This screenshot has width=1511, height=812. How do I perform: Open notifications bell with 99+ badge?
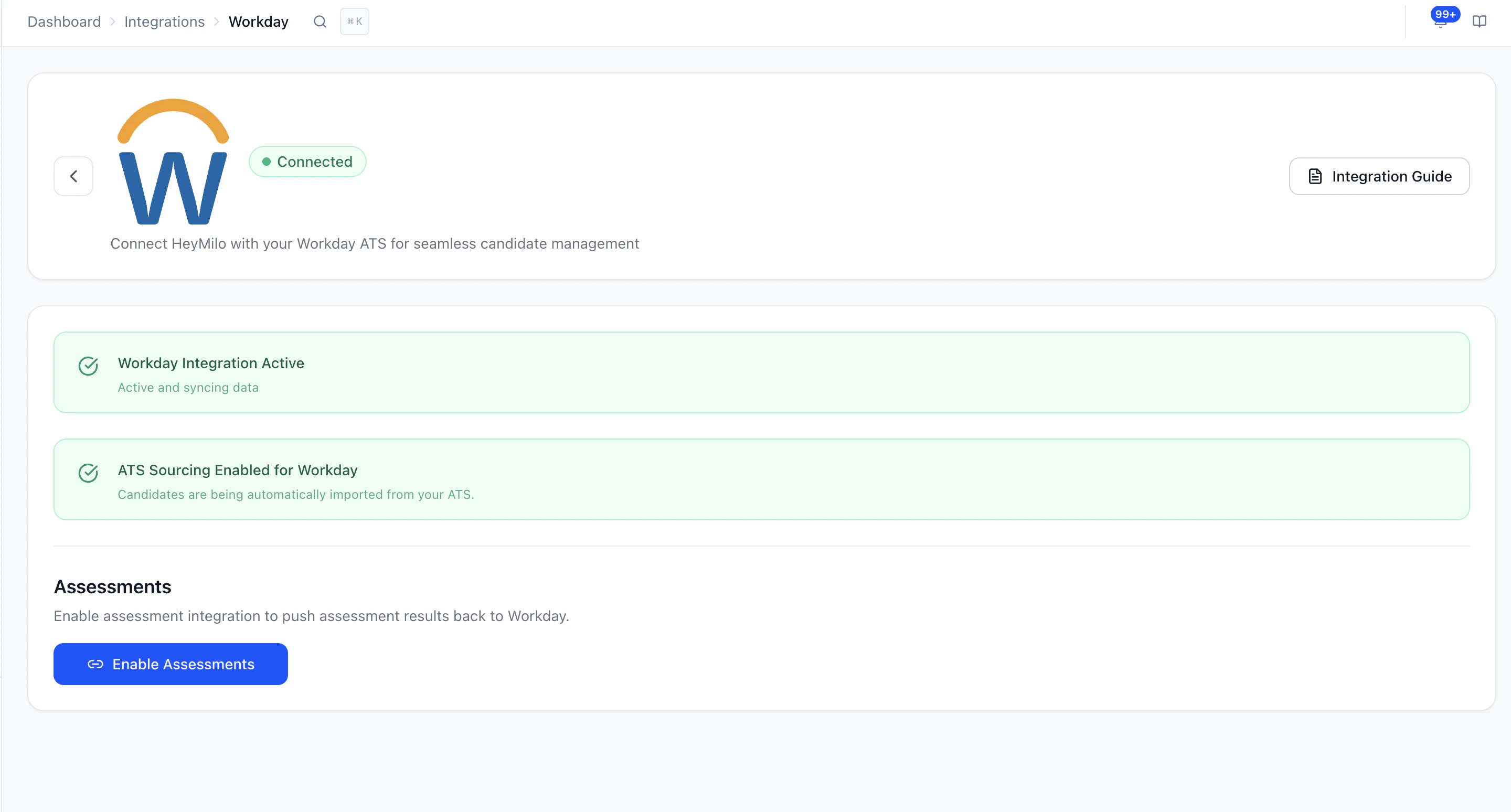[1441, 21]
